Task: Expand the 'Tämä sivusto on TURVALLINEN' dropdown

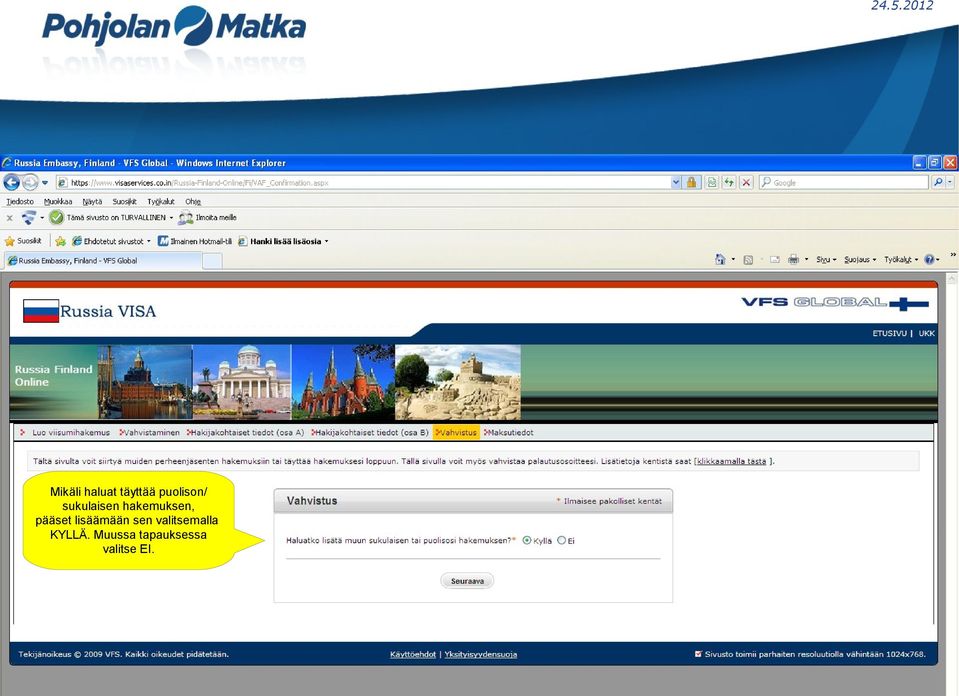Action: coord(171,218)
